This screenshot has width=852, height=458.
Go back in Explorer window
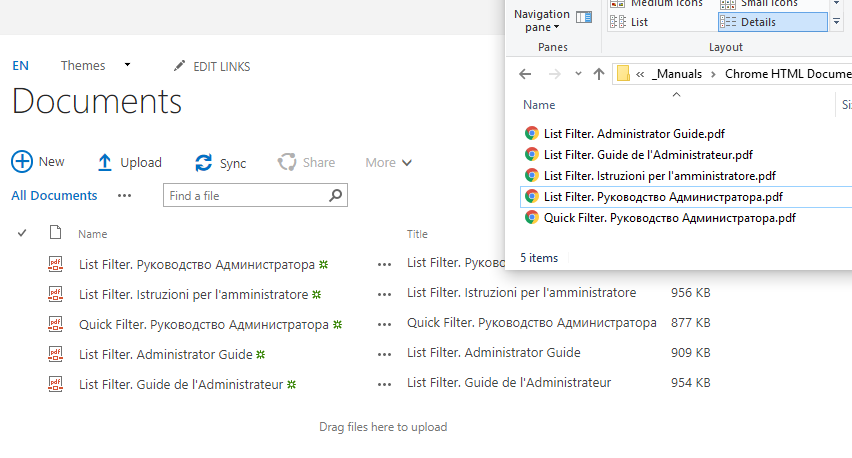pos(525,74)
